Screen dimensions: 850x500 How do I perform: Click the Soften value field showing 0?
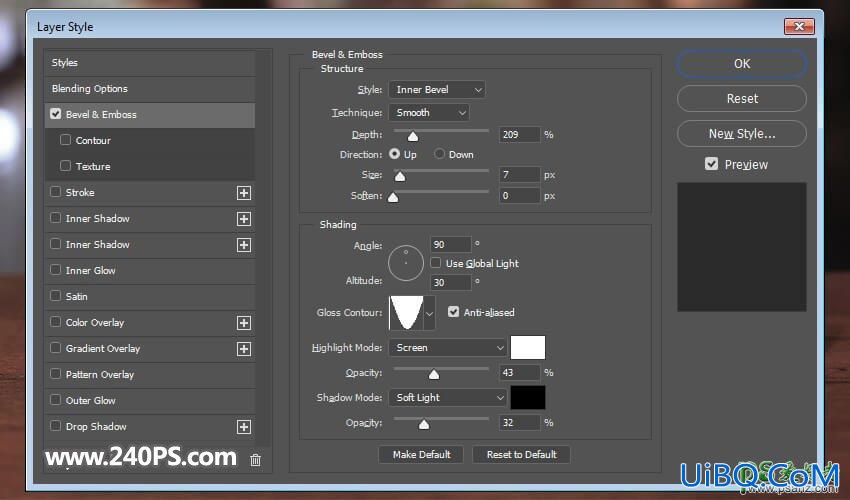(519, 195)
